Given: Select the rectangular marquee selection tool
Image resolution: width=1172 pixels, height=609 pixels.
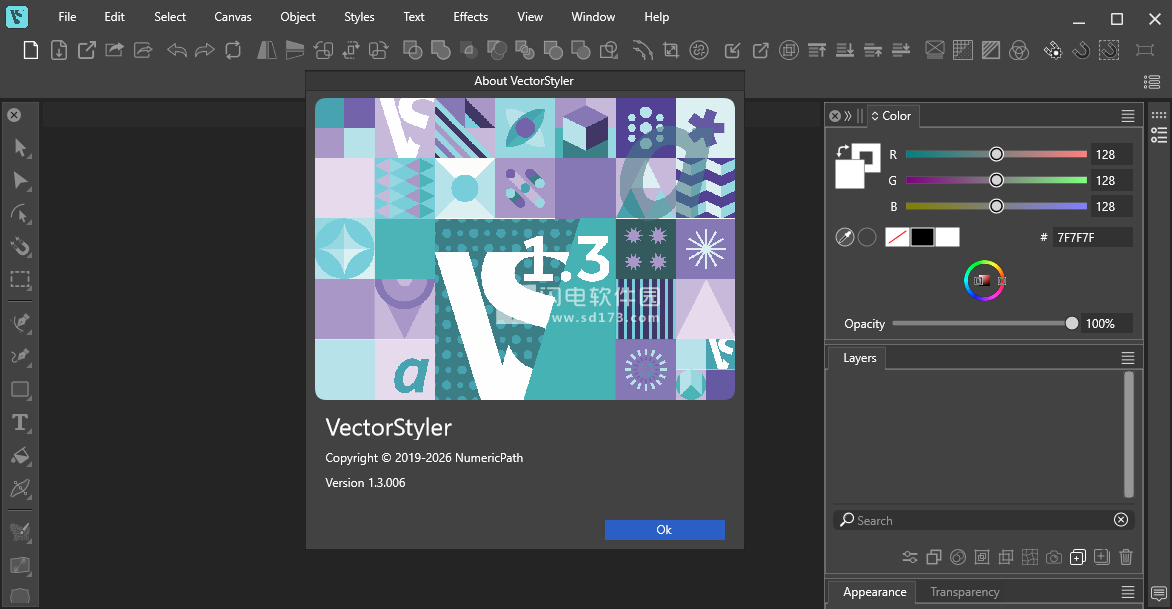Looking at the screenshot, I should point(20,280).
